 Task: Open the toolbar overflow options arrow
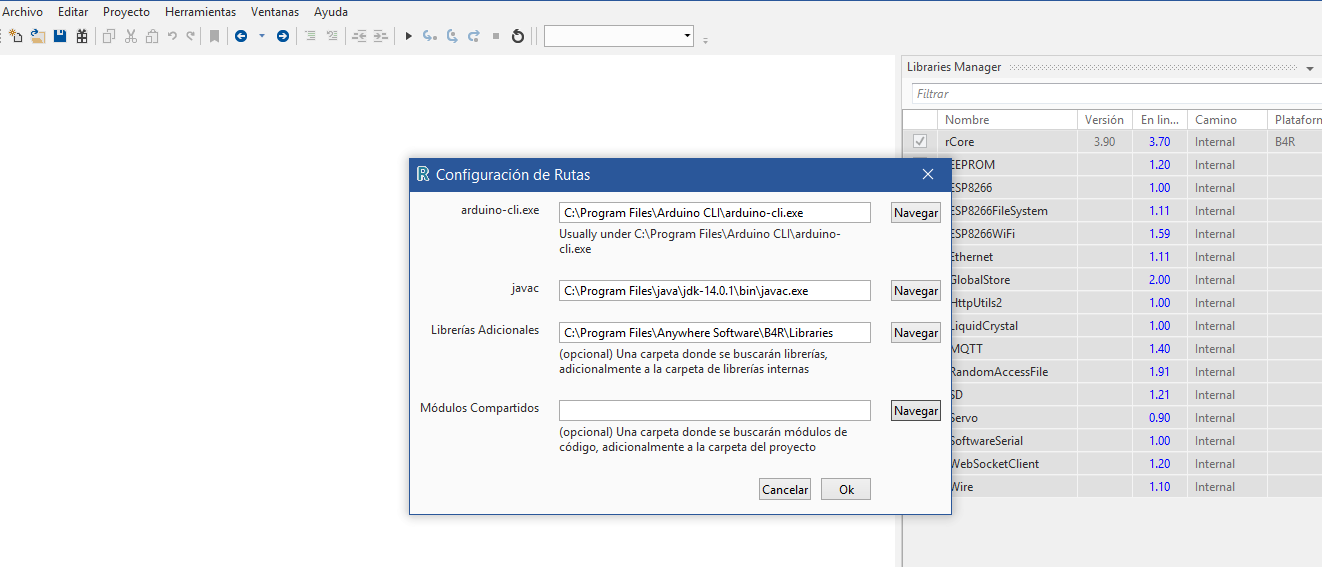[x=705, y=40]
